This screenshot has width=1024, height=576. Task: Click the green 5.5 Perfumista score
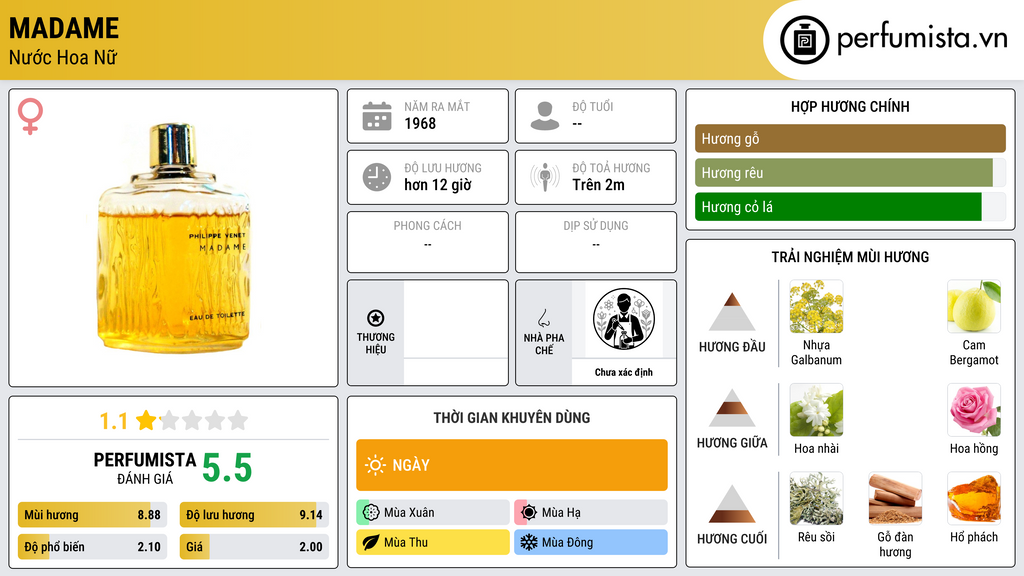tap(227, 468)
